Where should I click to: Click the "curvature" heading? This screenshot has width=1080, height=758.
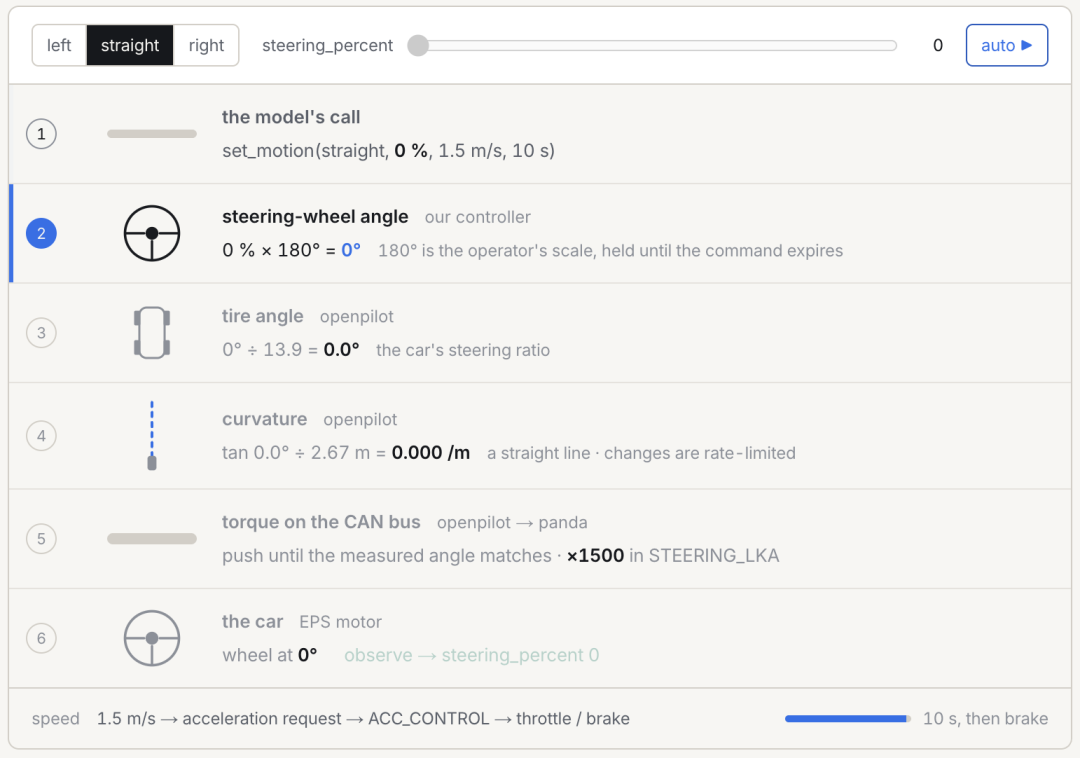(x=264, y=419)
